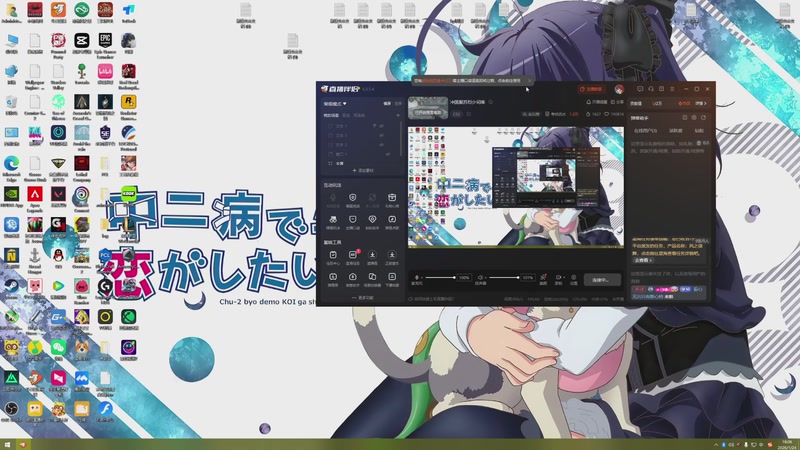Open the first calendar icon in 直播工具
The height and width of the screenshot is (450, 800).
pyautogui.click(x=333, y=255)
